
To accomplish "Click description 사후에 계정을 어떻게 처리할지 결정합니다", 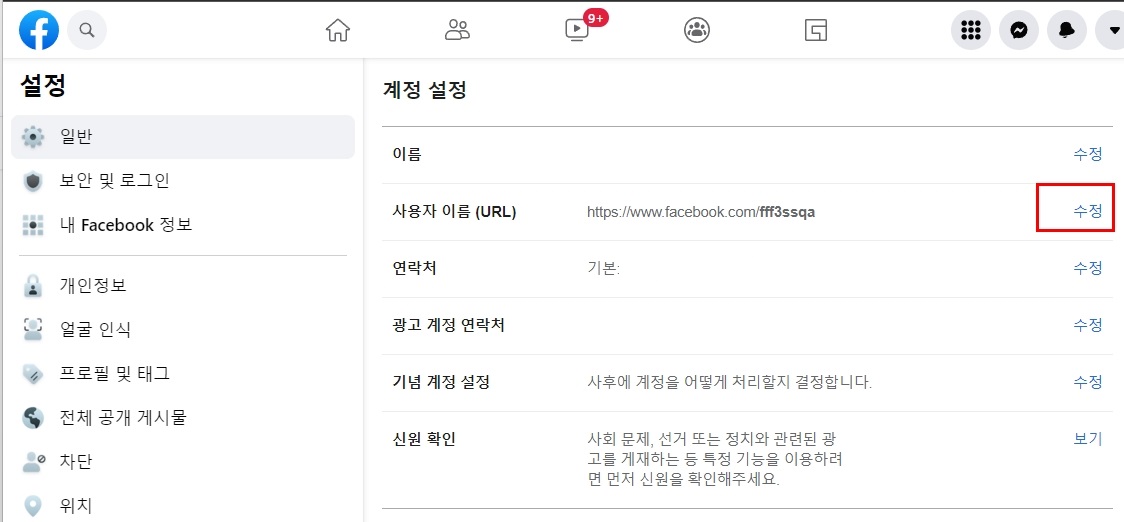I will coord(729,382).
